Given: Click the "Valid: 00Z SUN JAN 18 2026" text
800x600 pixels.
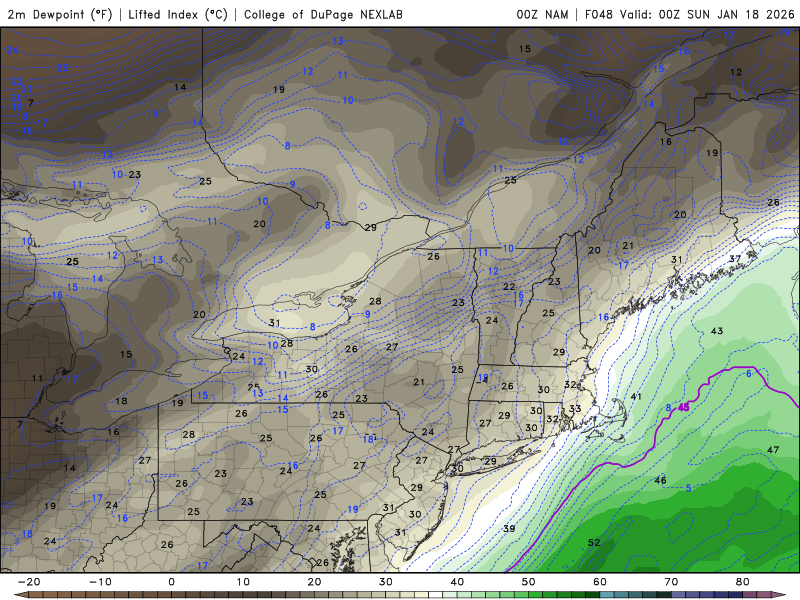Looking at the screenshot, I should click(707, 14).
